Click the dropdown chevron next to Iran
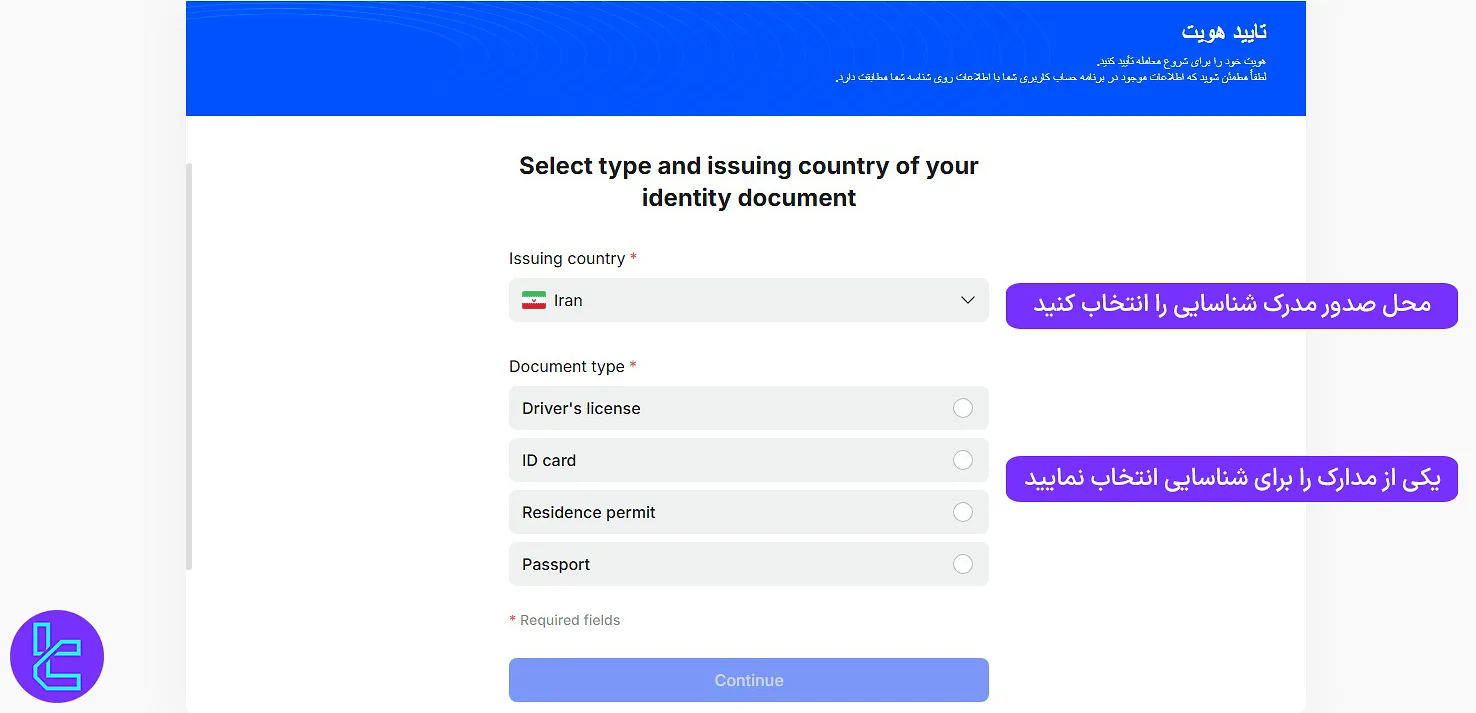 967,299
